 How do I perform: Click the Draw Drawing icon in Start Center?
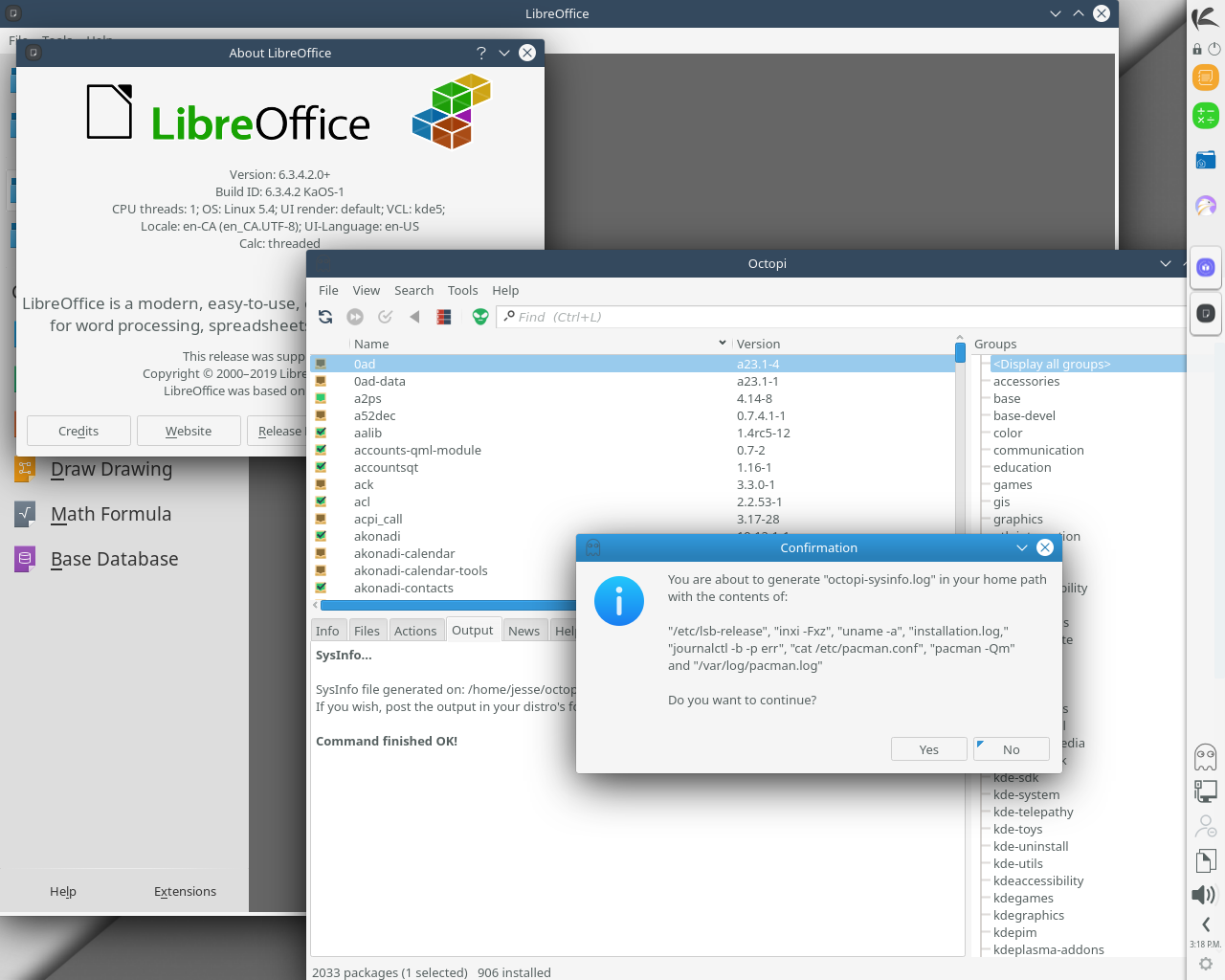click(25, 469)
